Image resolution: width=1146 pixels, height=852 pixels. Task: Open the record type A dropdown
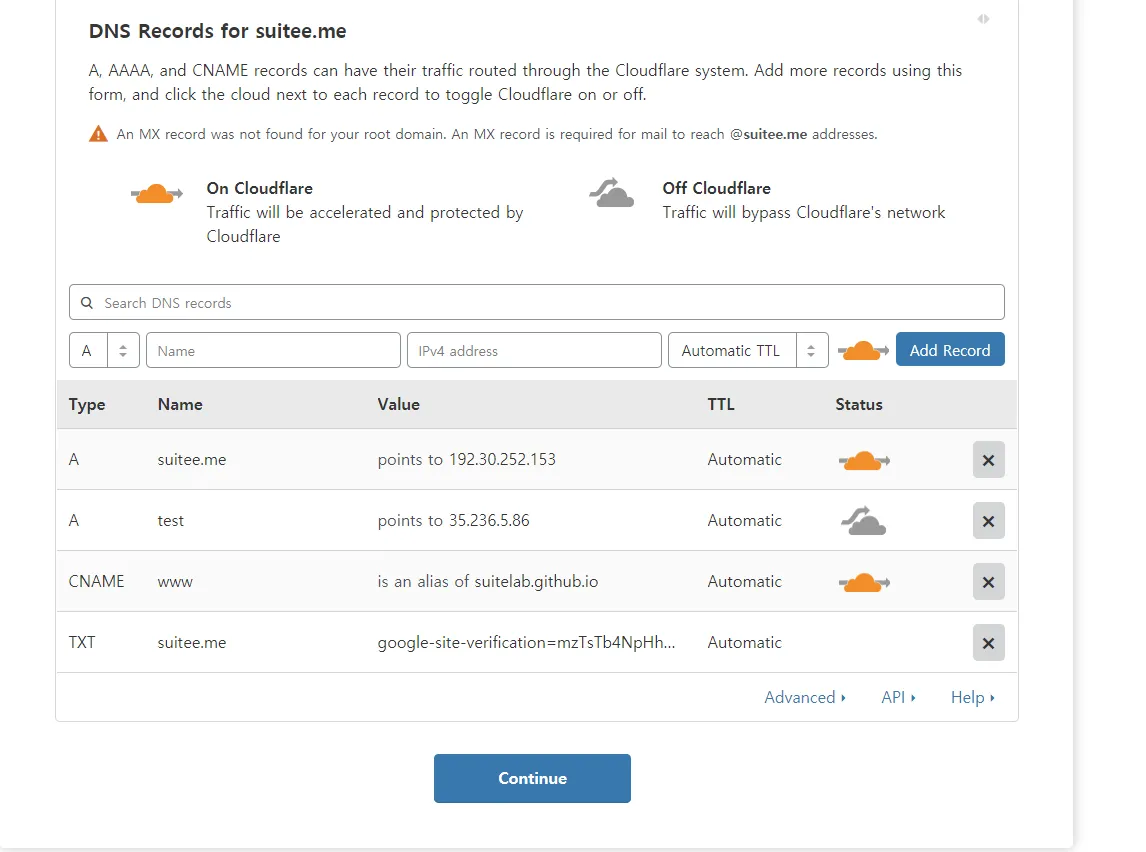104,351
